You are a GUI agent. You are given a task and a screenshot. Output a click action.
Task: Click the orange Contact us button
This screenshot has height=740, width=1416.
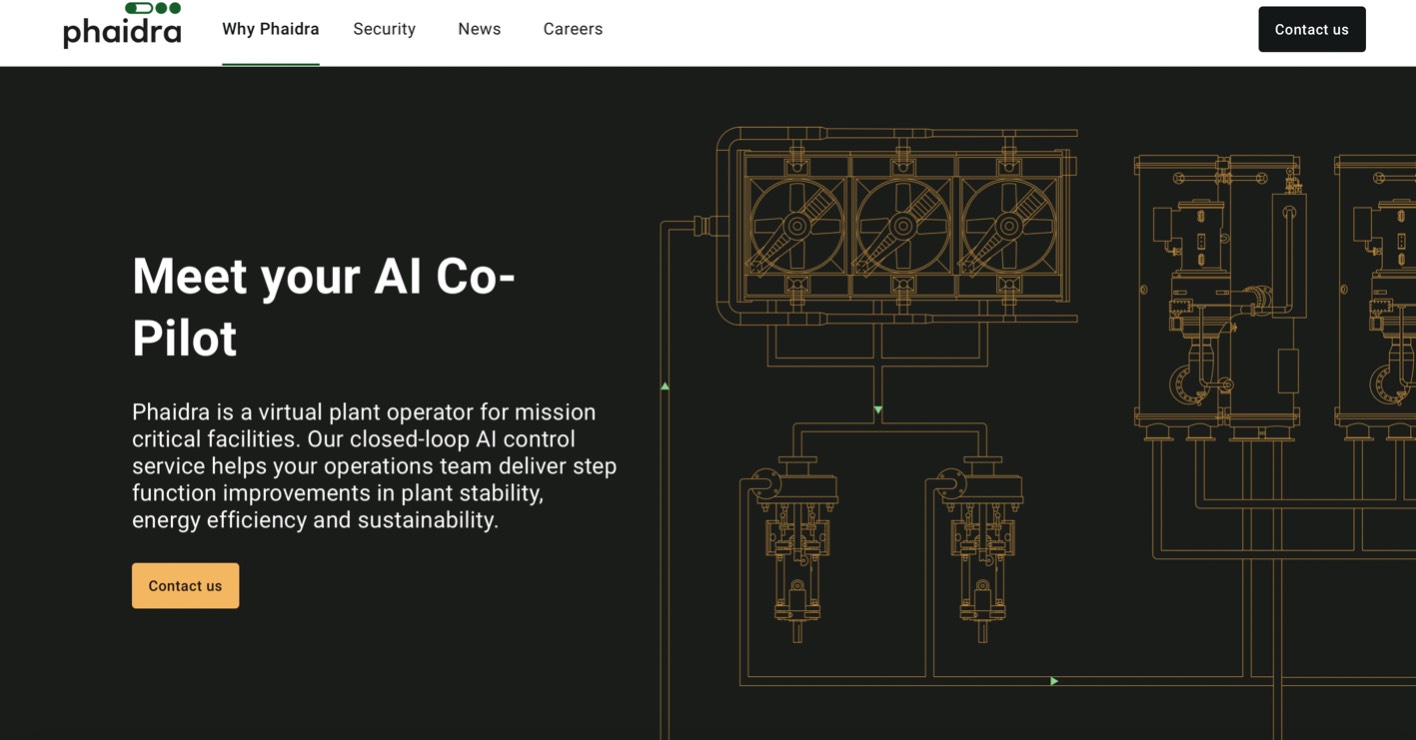click(185, 586)
